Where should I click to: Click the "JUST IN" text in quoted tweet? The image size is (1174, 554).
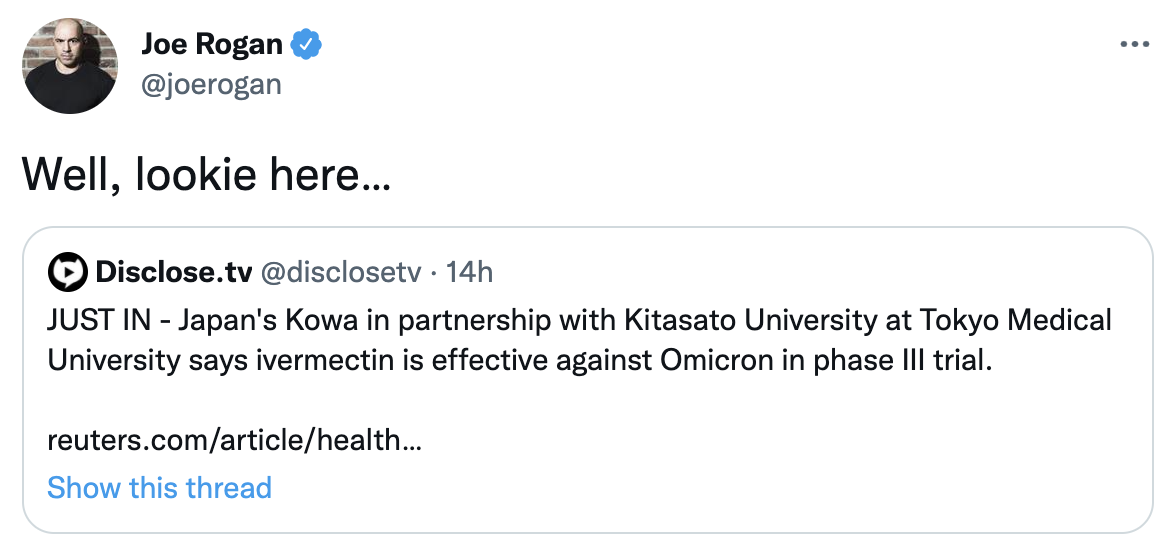(x=94, y=321)
